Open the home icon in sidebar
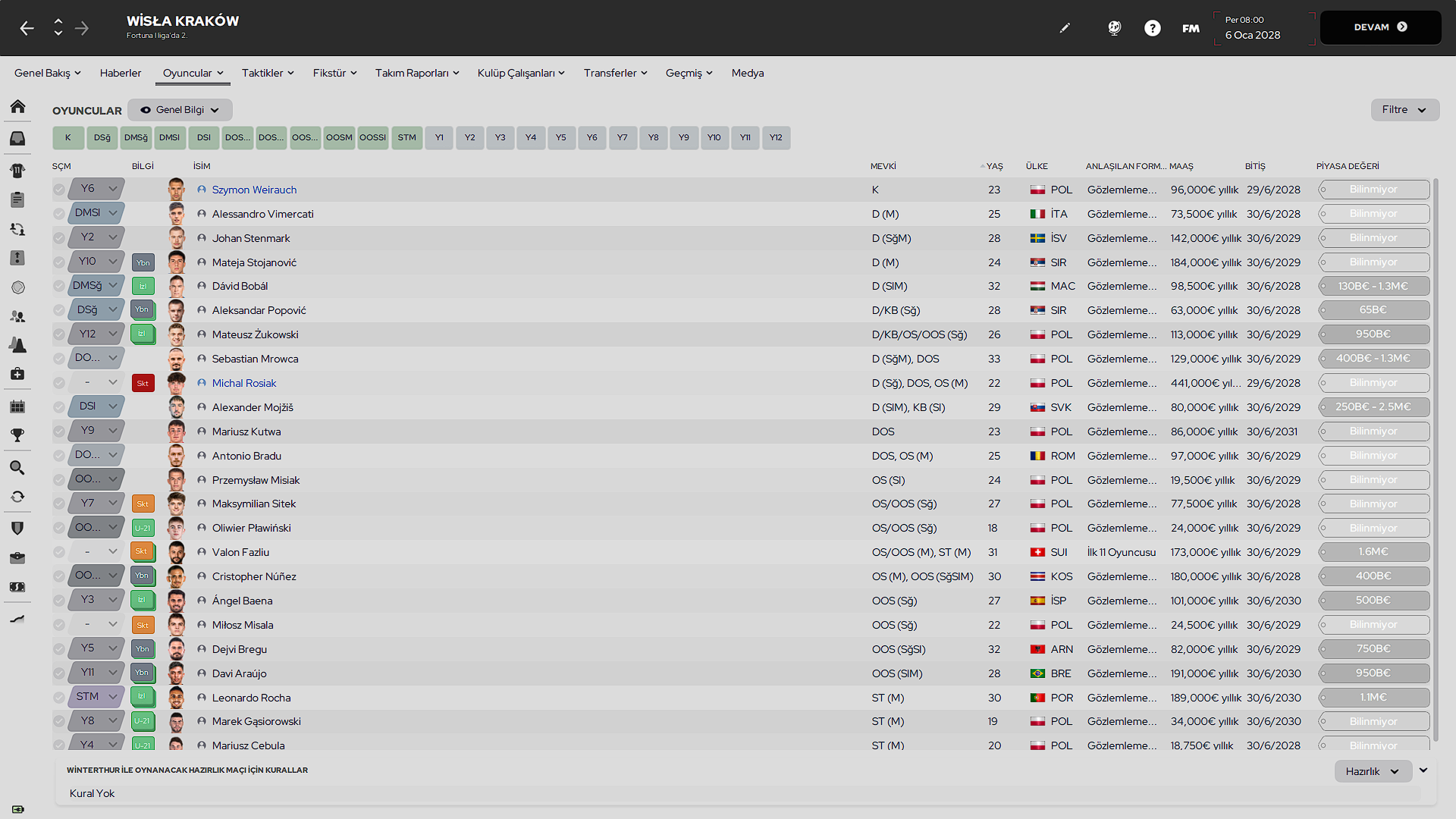This screenshot has width=1456, height=819. pyautogui.click(x=17, y=106)
